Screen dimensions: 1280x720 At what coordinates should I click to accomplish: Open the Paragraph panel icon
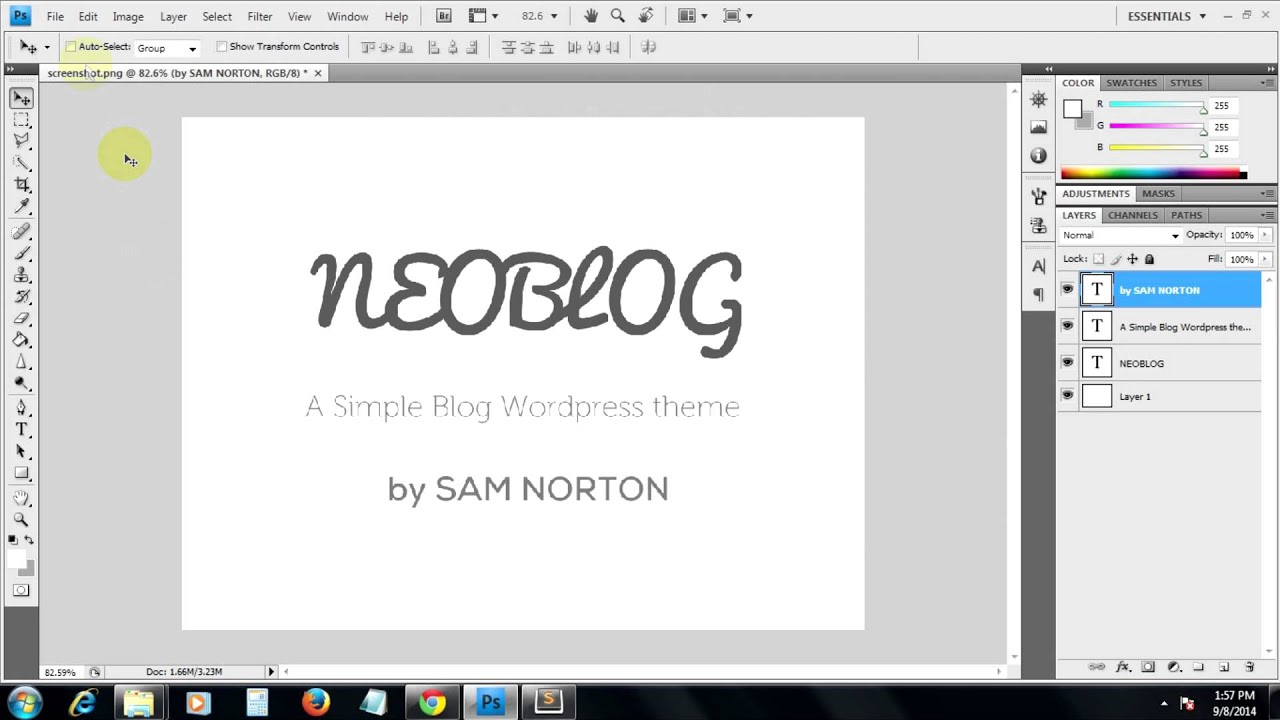pyautogui.click(x=1038, y=294)
